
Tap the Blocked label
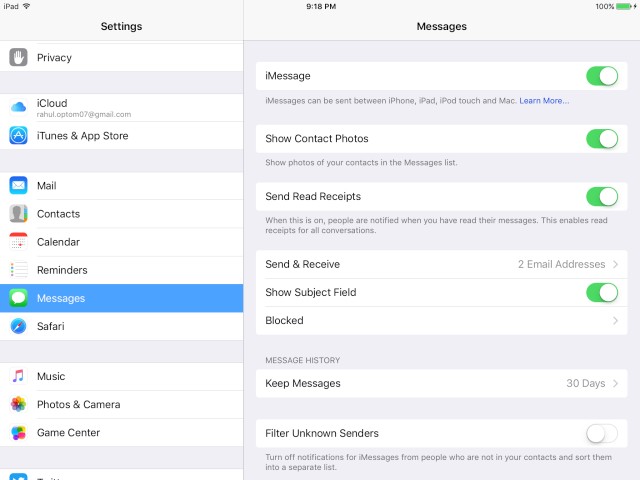[284, 320]
